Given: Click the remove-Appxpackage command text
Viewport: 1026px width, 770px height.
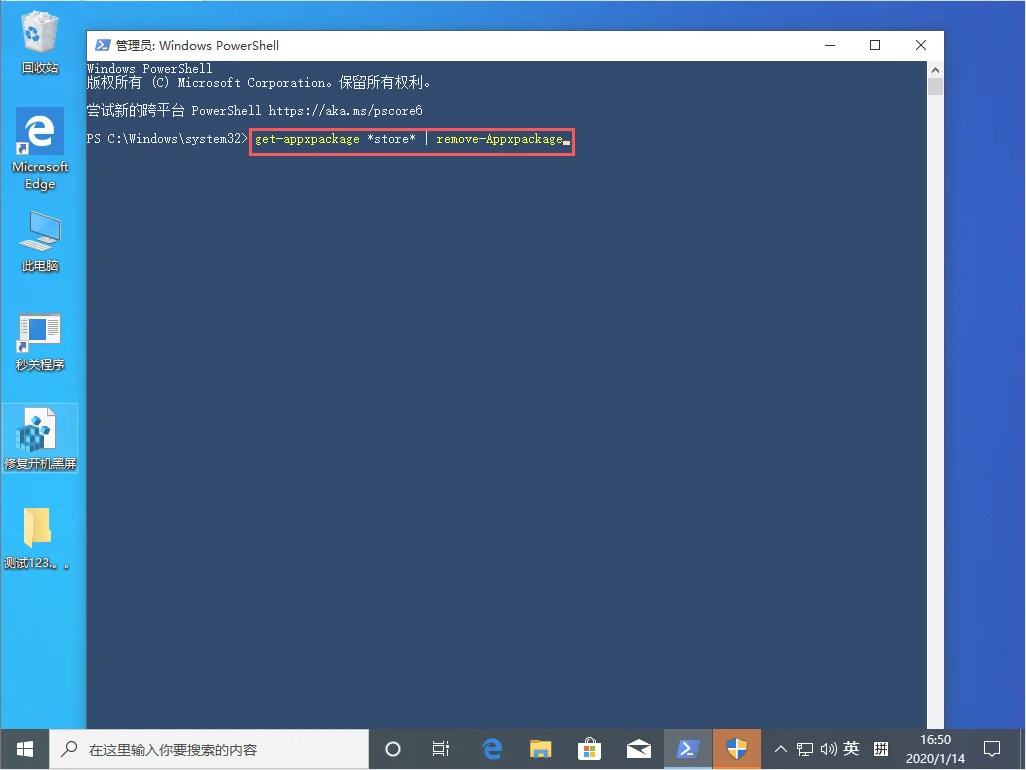Looking at the screenshot, I should click(x=499, y=139).
